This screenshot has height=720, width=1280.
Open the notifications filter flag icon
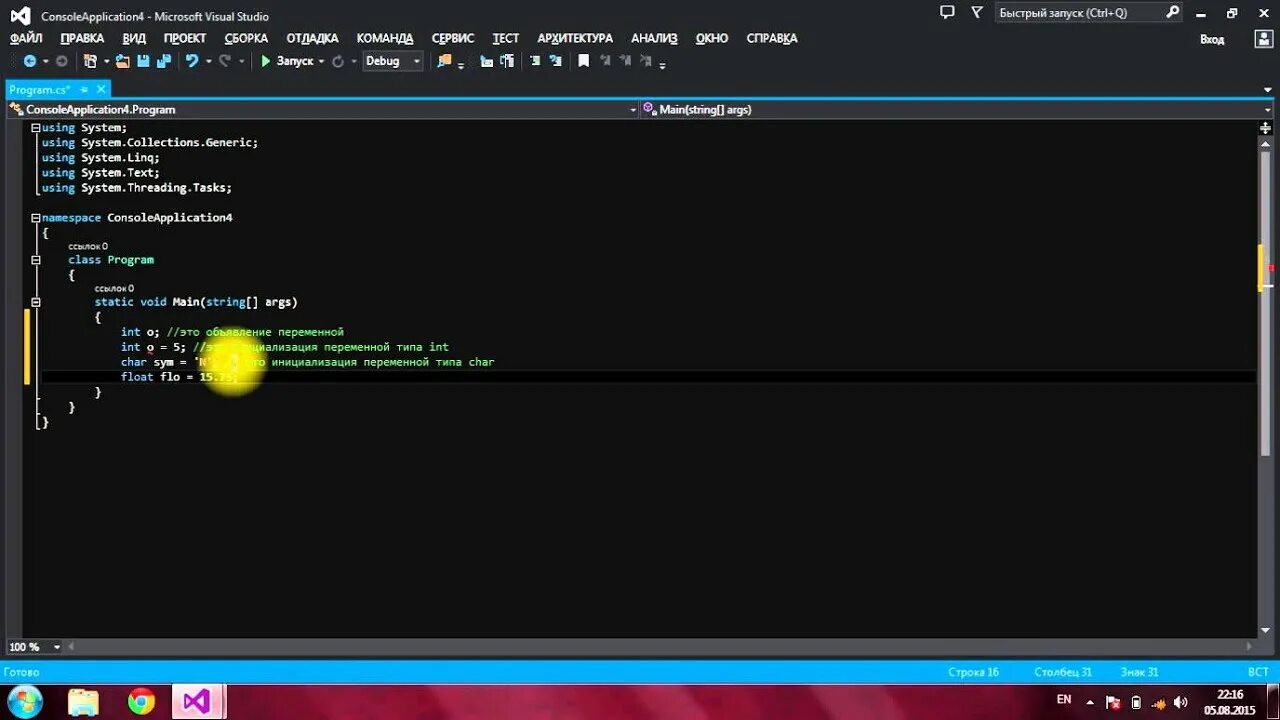[x=977, y=12]
